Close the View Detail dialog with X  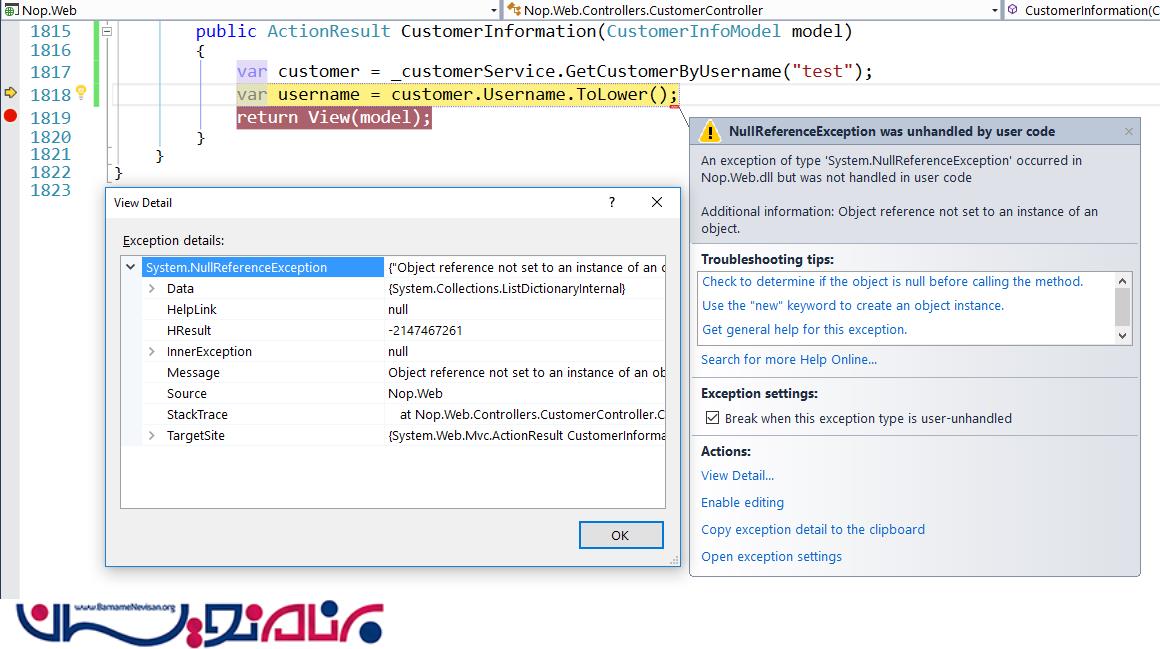pyautogui.click(x=657, y=202)
